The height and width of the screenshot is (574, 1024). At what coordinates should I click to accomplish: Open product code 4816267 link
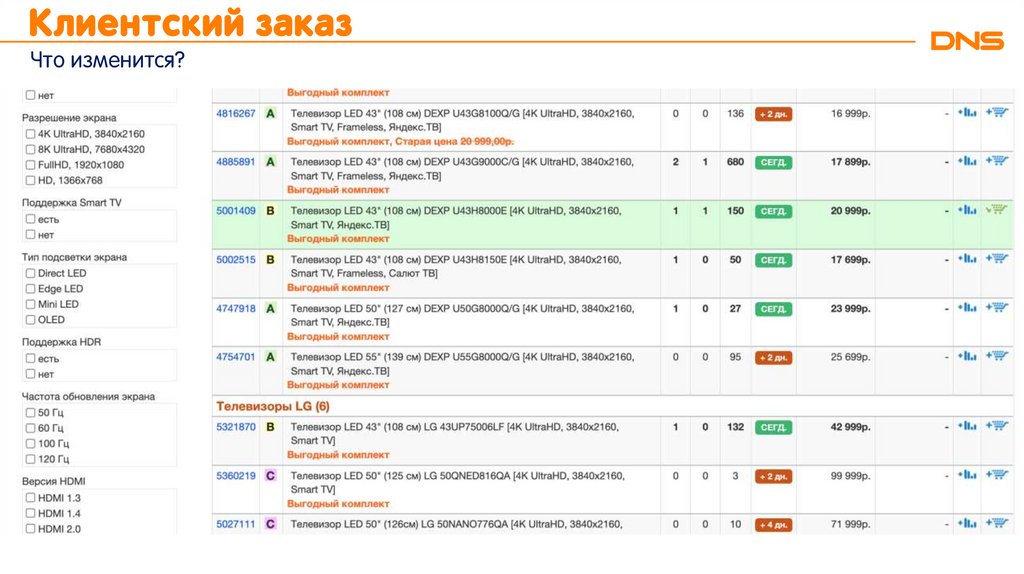pos(236,114)
